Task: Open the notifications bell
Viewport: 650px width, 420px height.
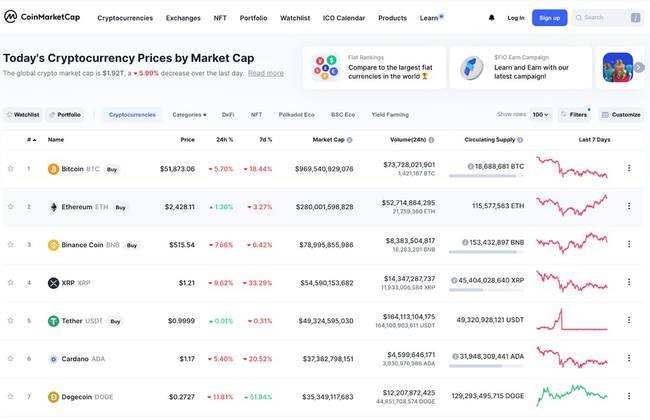Action: [x=492, y=18]
